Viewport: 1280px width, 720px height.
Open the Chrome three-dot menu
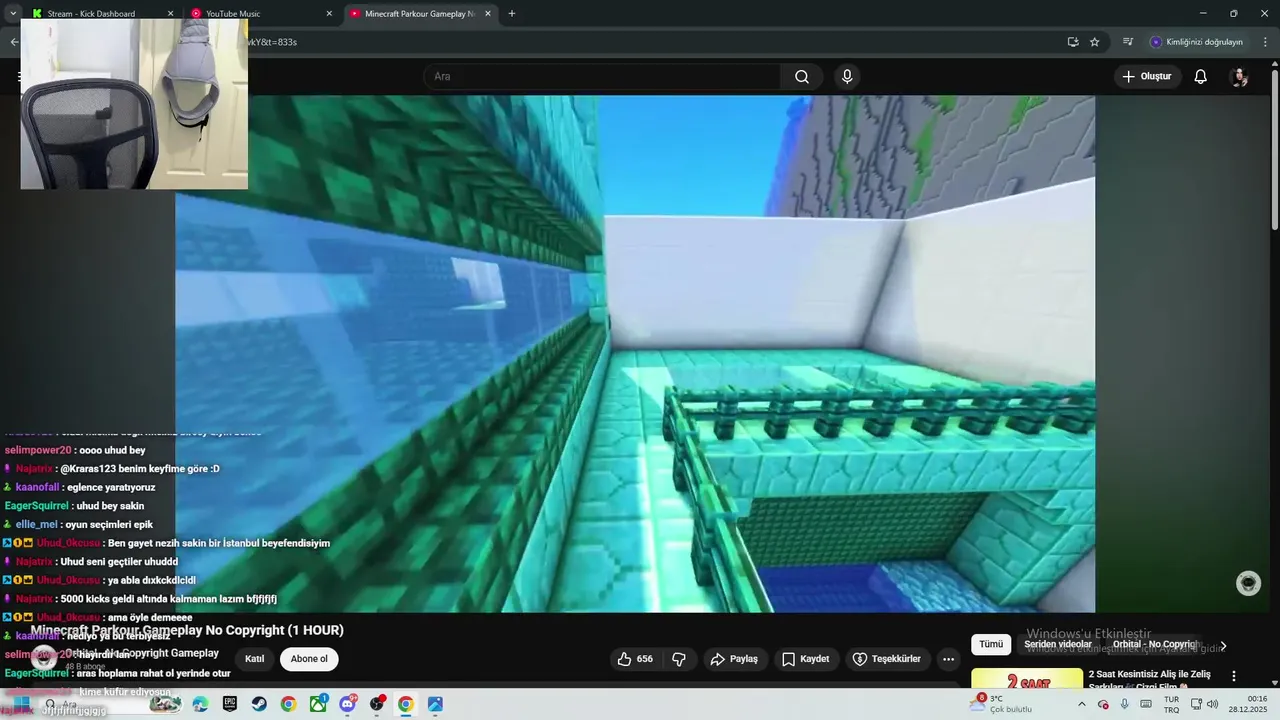(1265, 42)
